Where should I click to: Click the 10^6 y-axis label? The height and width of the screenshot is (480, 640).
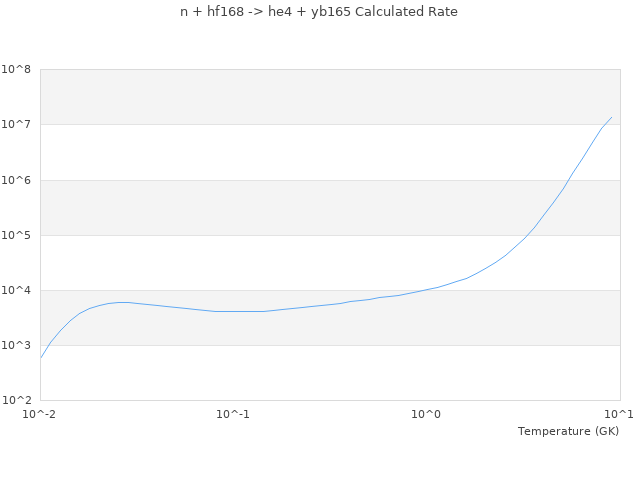pyautogui.click(x=16, y=180)
